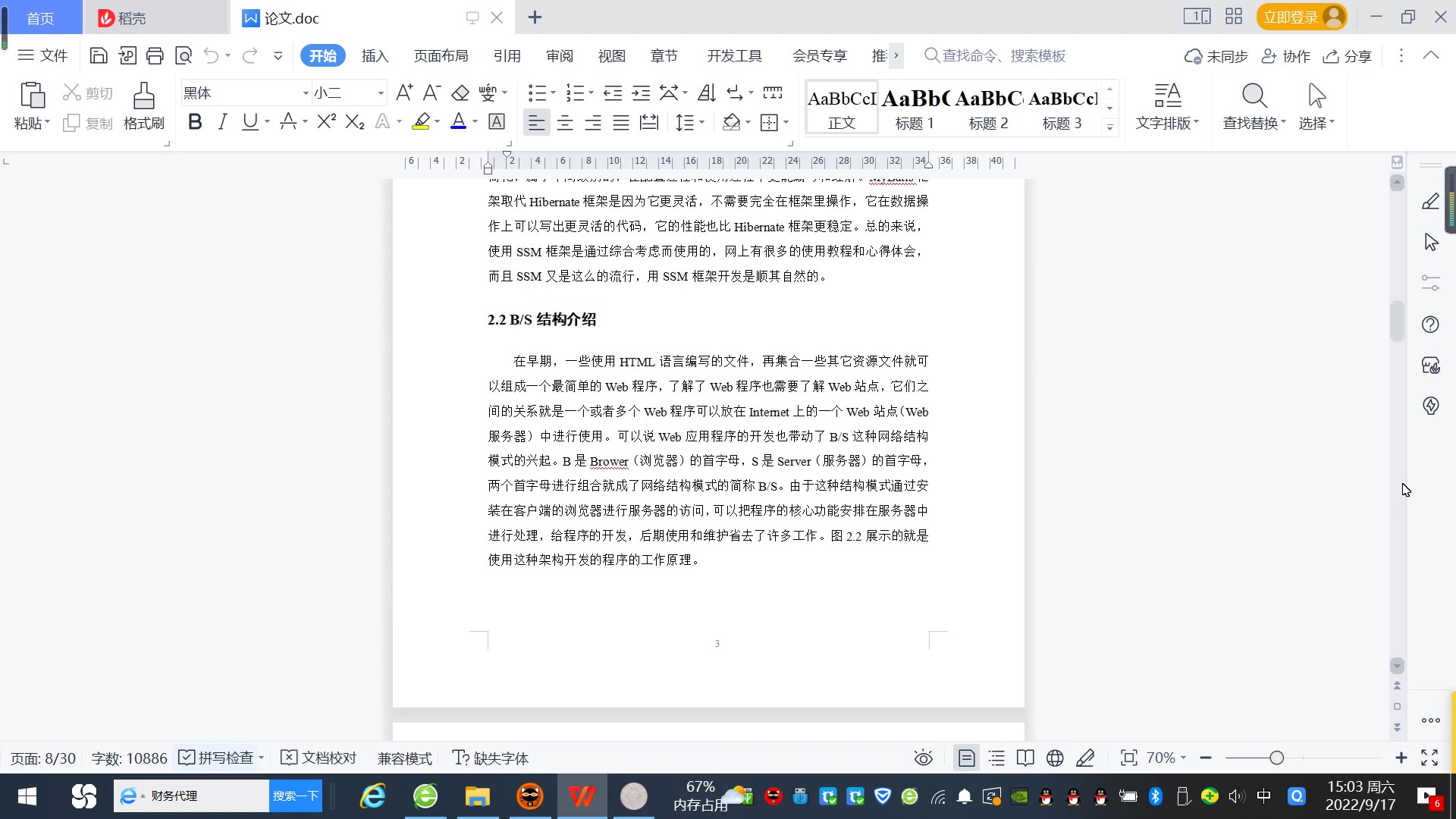This screenshot has height=819, width=1456.
Task: Click the character border icon
Action: (497, 121)
